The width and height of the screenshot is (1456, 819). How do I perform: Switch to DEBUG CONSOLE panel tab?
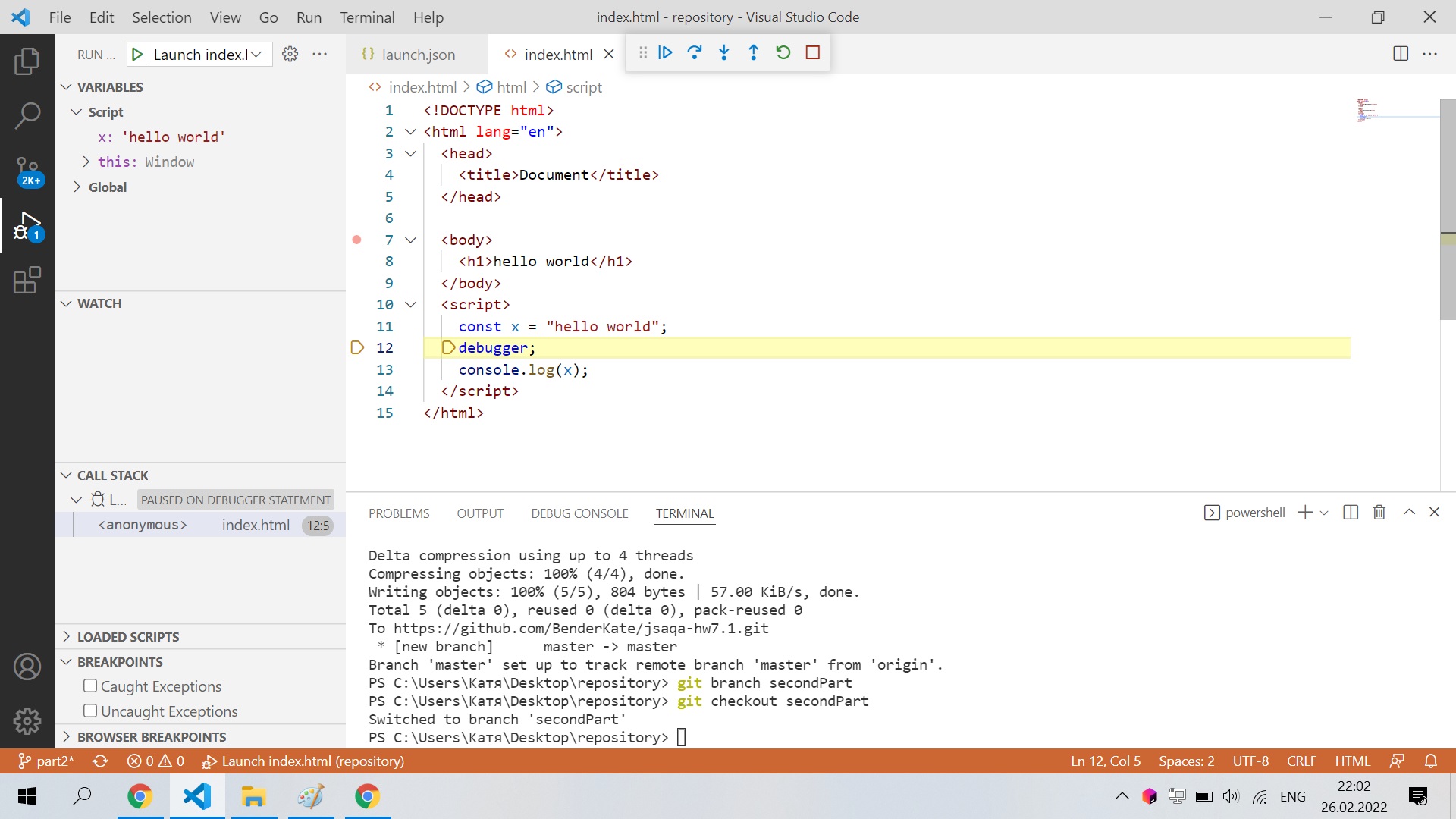coord(579,513)
